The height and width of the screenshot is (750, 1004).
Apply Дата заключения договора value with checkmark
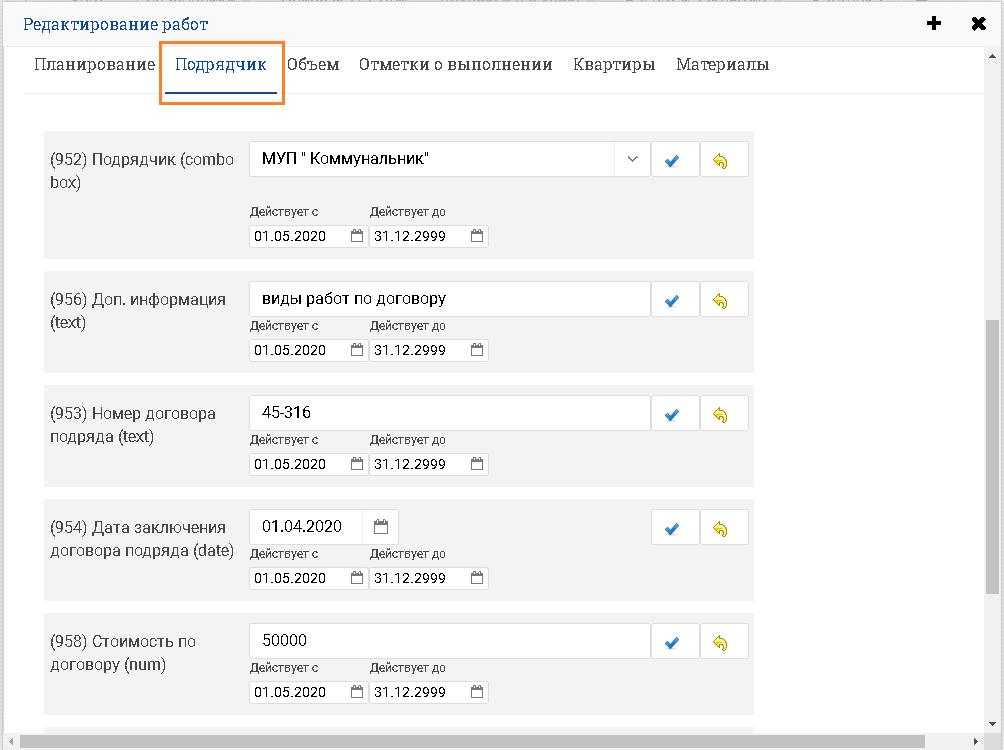pos(674,528)
